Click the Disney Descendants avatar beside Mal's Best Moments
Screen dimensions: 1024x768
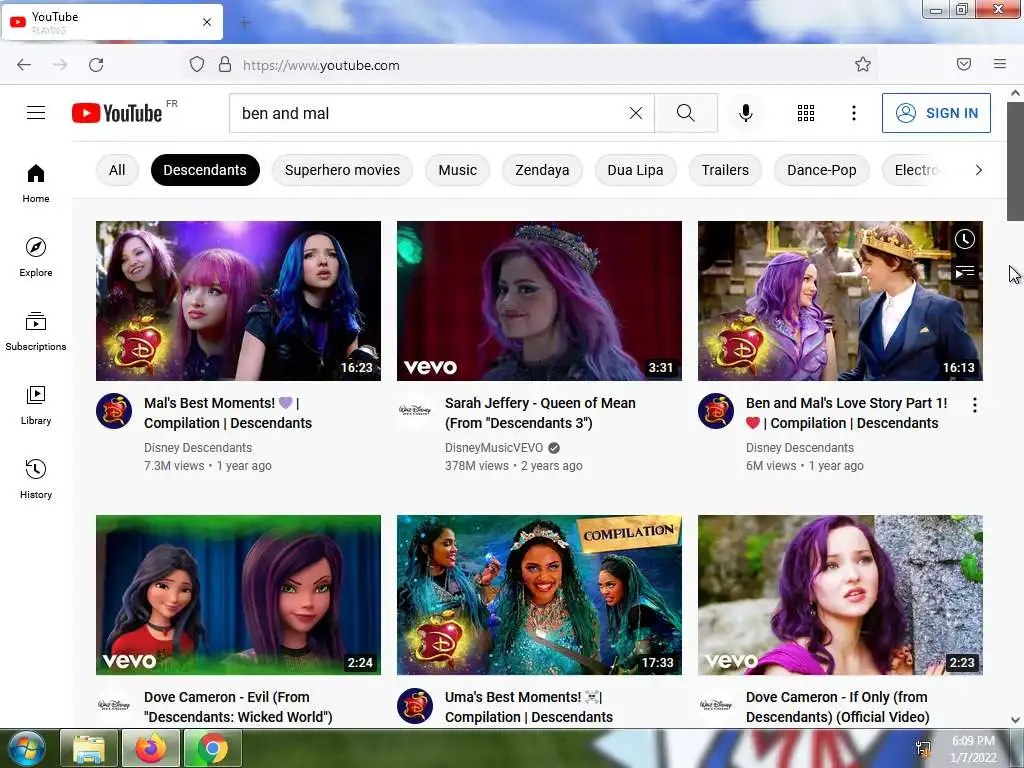(114, 411)
